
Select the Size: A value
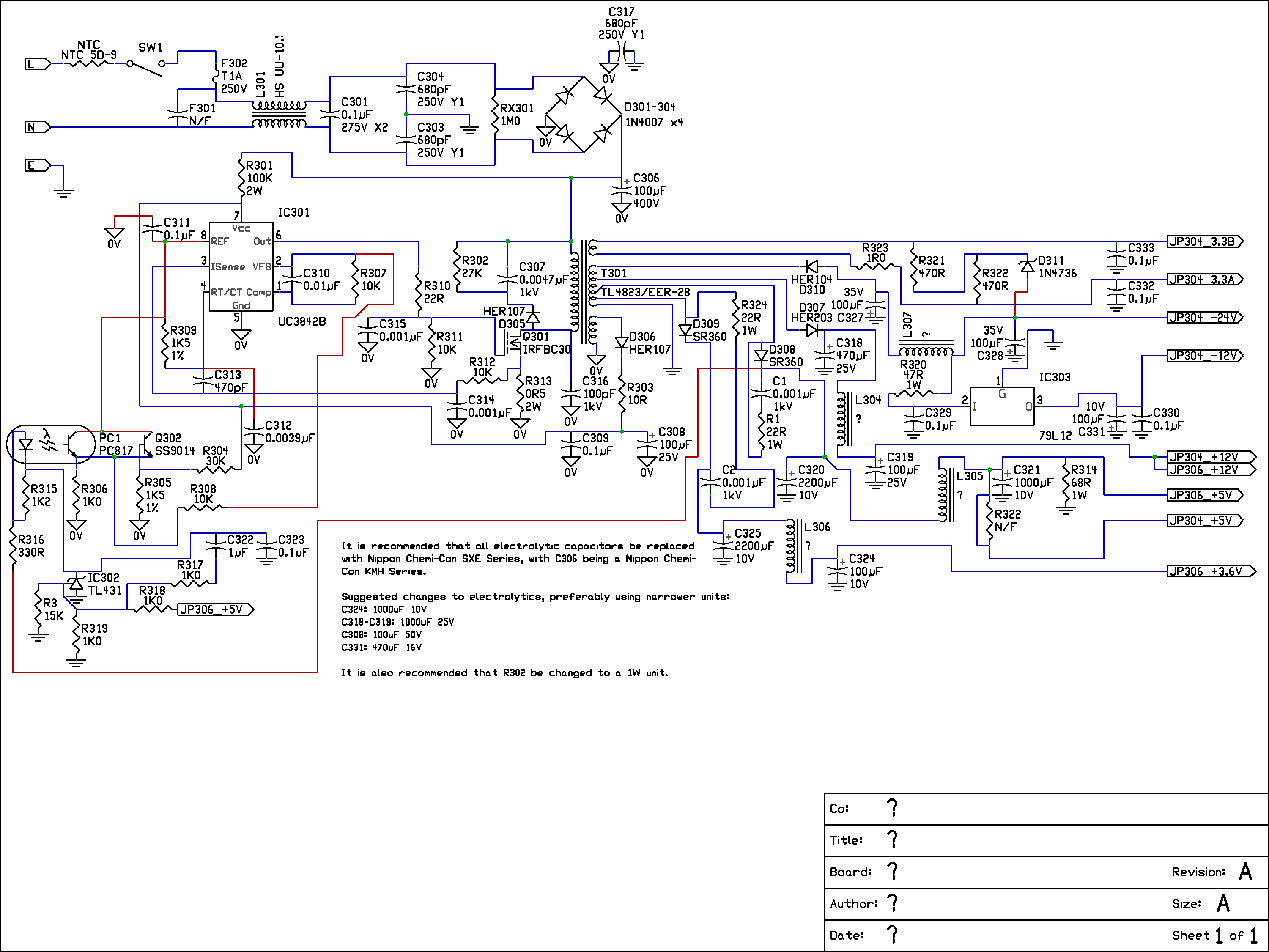click(1223, 904)
